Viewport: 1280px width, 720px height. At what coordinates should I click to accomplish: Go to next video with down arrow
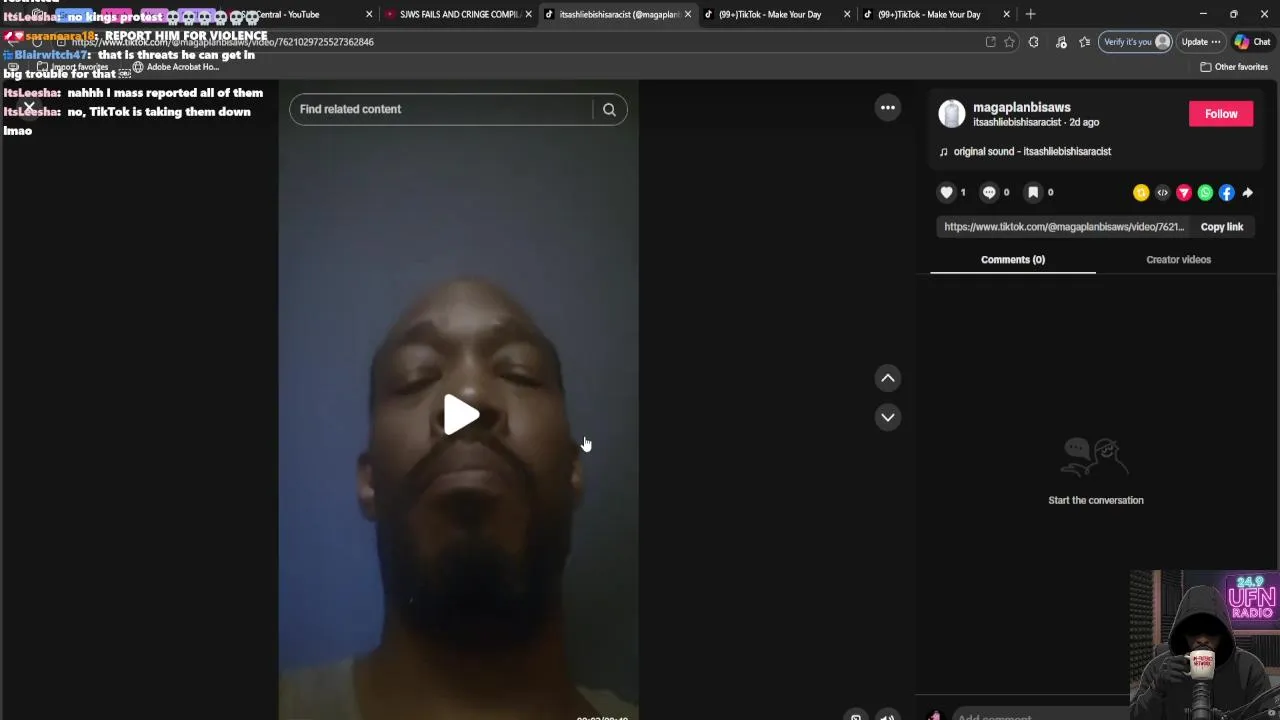[887, 417]
